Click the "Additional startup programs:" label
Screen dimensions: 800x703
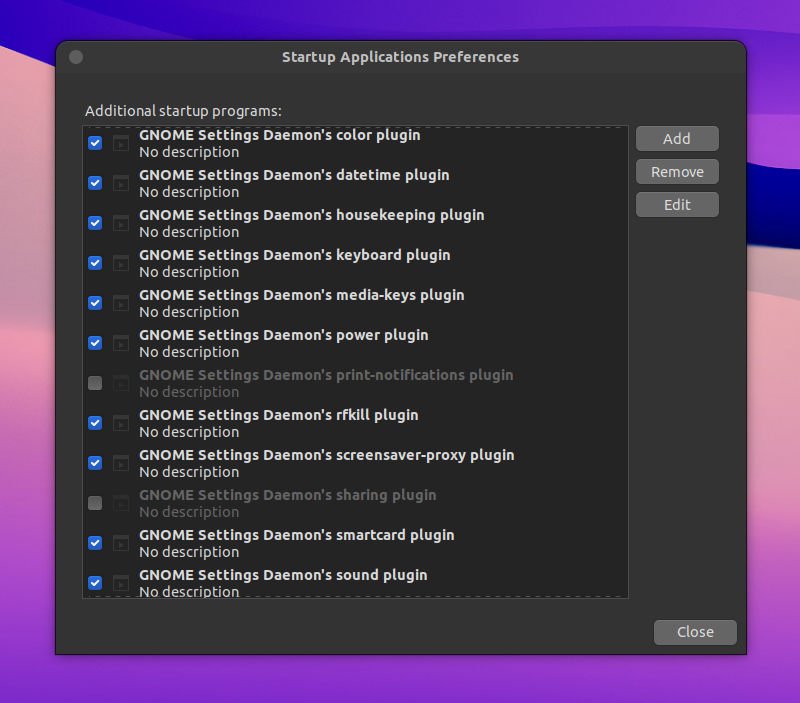tap(183, 111)
